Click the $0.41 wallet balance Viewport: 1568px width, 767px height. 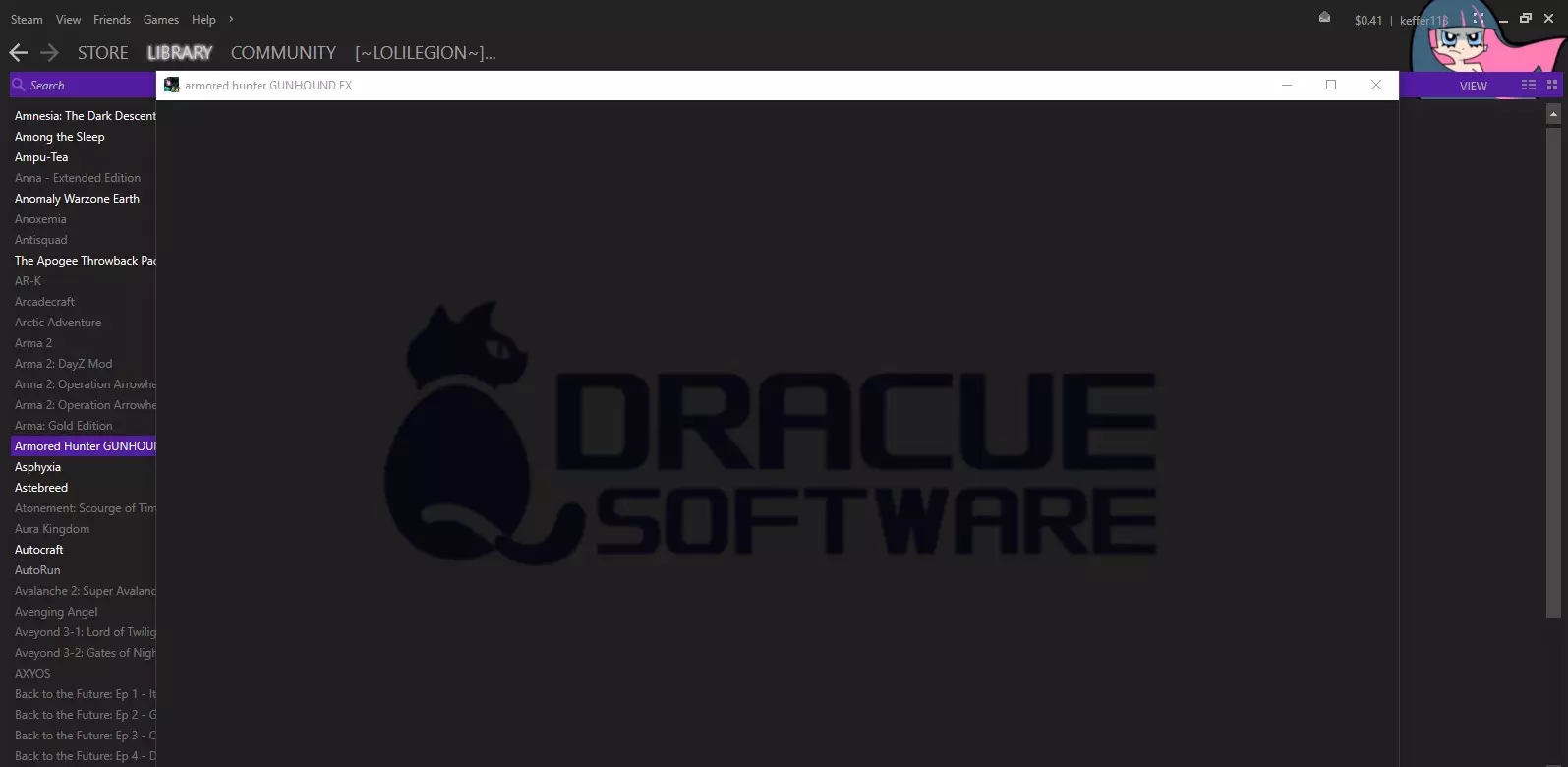(x=1367, y=21)
